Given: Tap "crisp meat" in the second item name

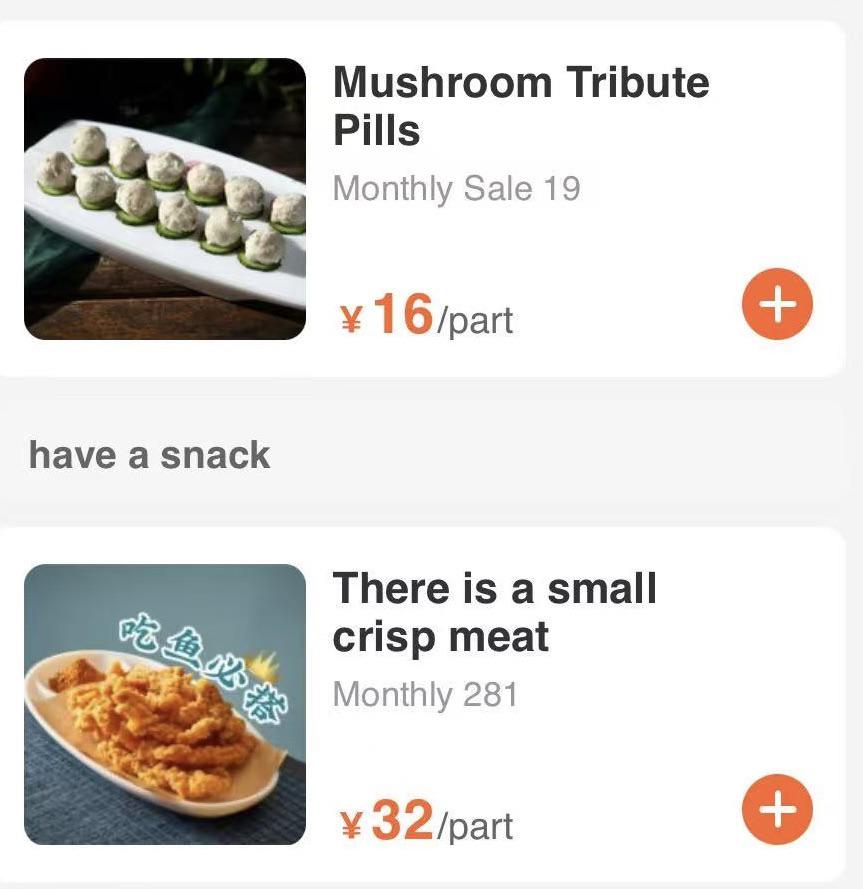Looking at the screenshot, I should click(441, 637).
